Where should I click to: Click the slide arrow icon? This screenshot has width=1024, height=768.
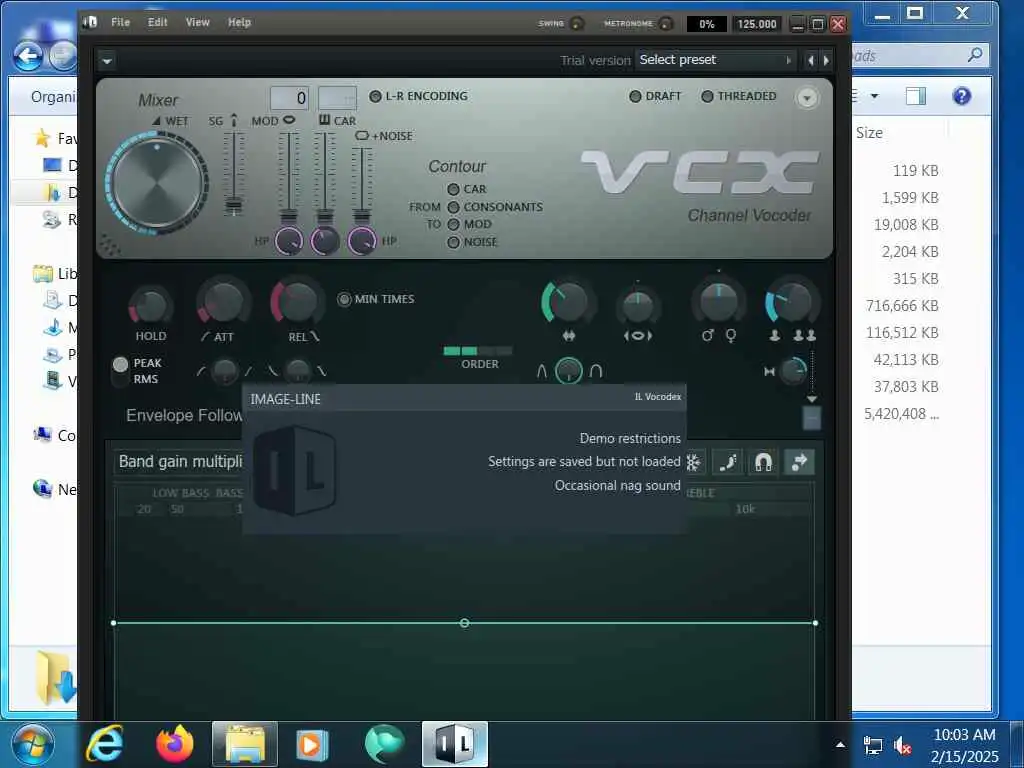[799, 462]
